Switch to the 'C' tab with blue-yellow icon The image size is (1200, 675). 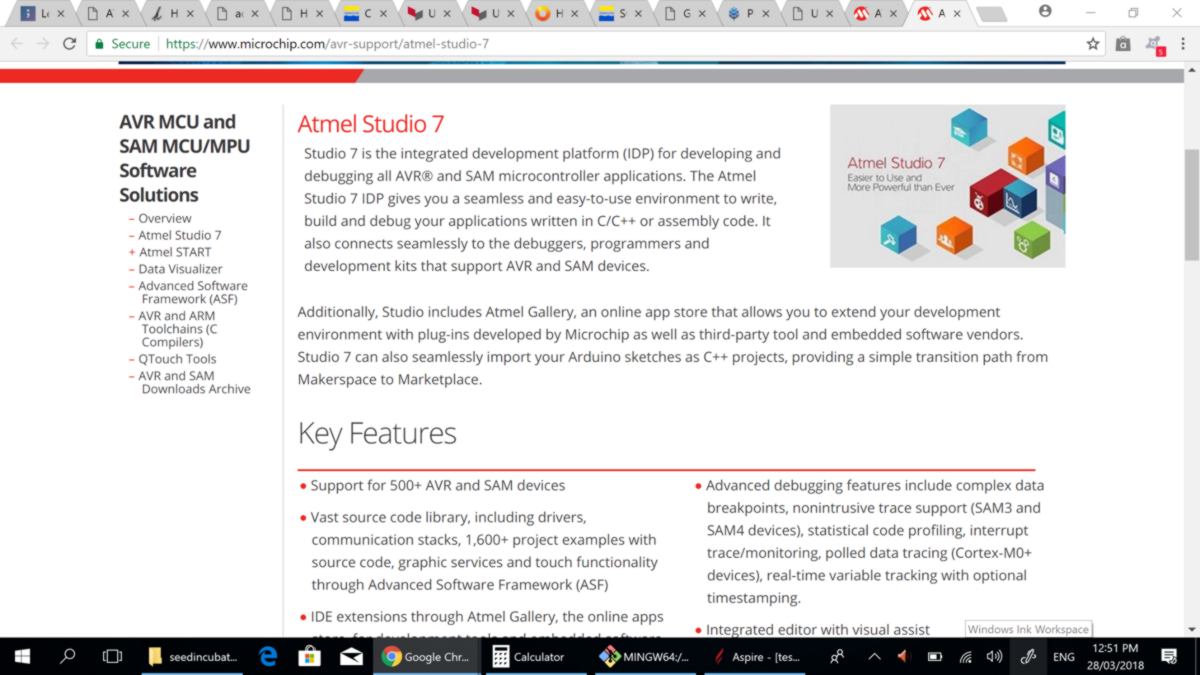click(366, 14)
